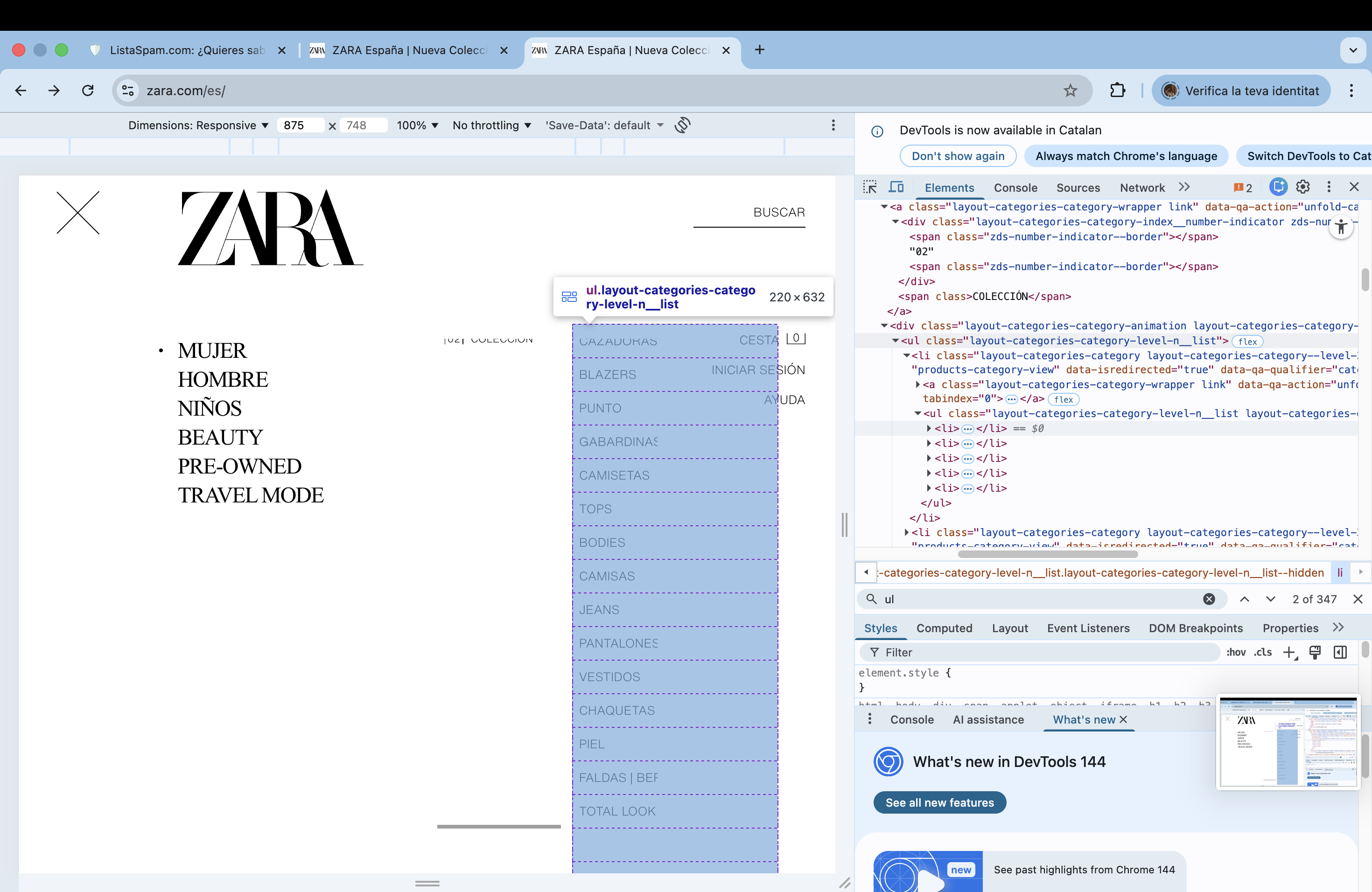
Task: Click the inspect element picker icon
Action: click(x=870, y=187)
